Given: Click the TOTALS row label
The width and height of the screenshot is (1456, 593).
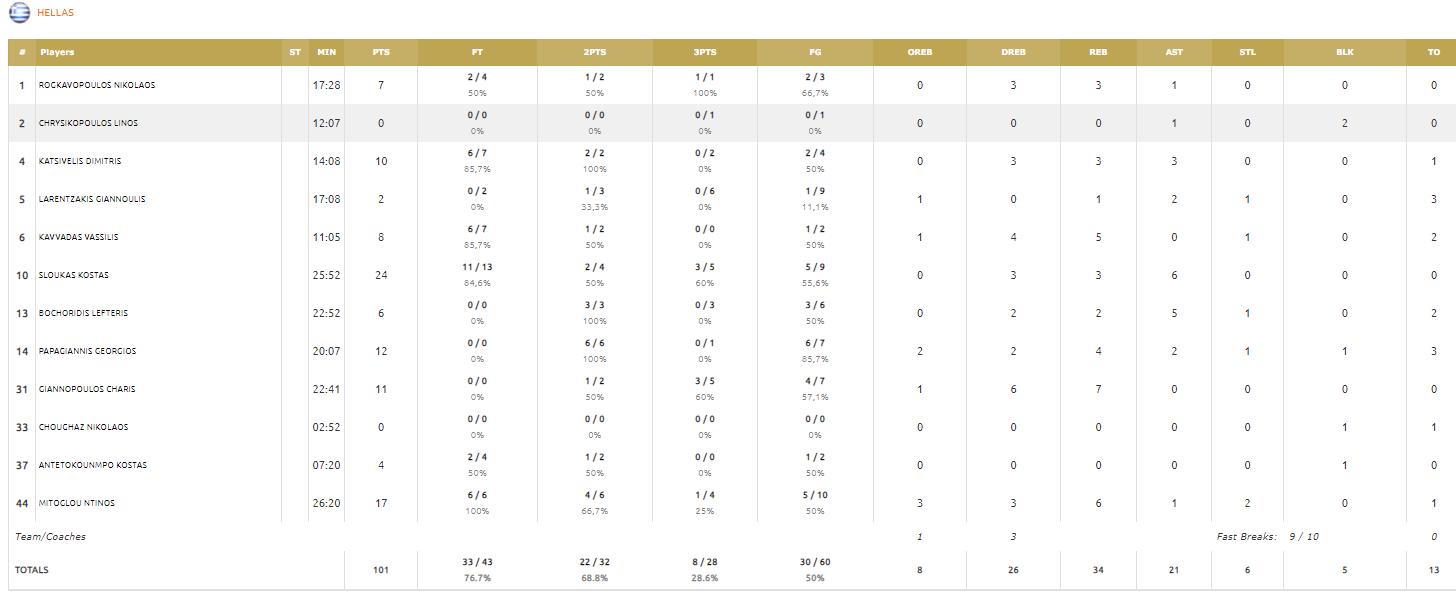Looking at the screenshot, I should point(32,570).
